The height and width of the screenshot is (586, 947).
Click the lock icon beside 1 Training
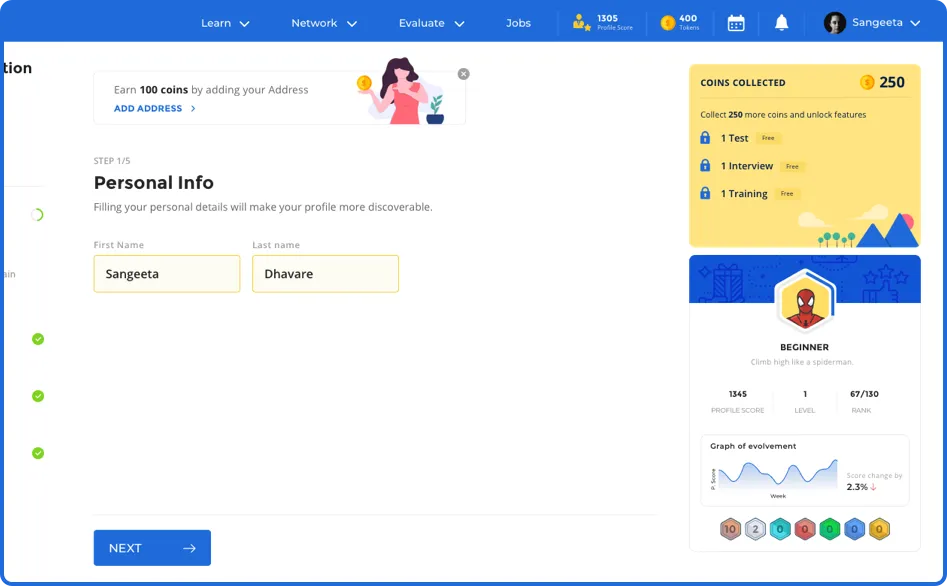705,193
